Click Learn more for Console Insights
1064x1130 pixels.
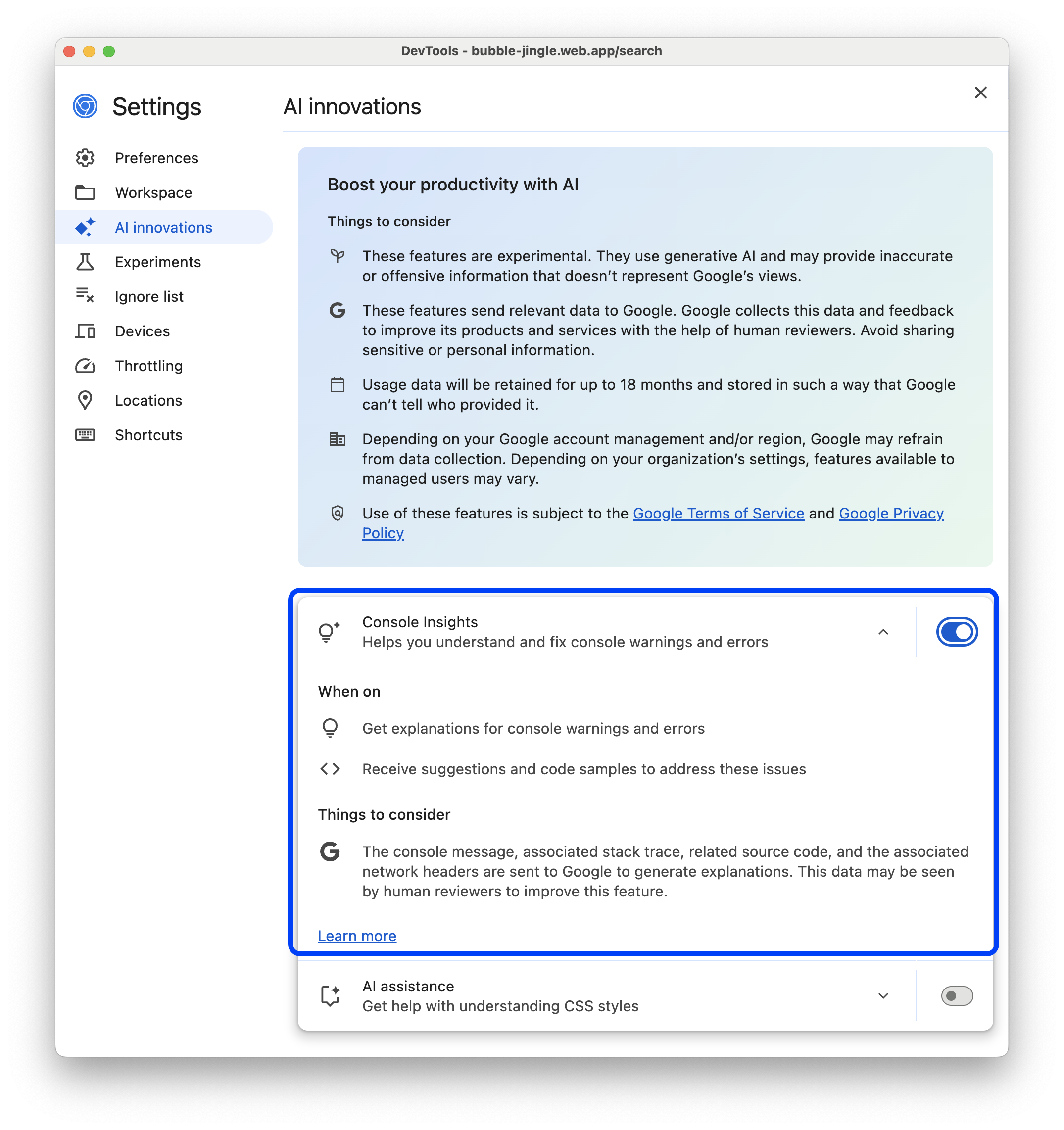pos(357,936)
